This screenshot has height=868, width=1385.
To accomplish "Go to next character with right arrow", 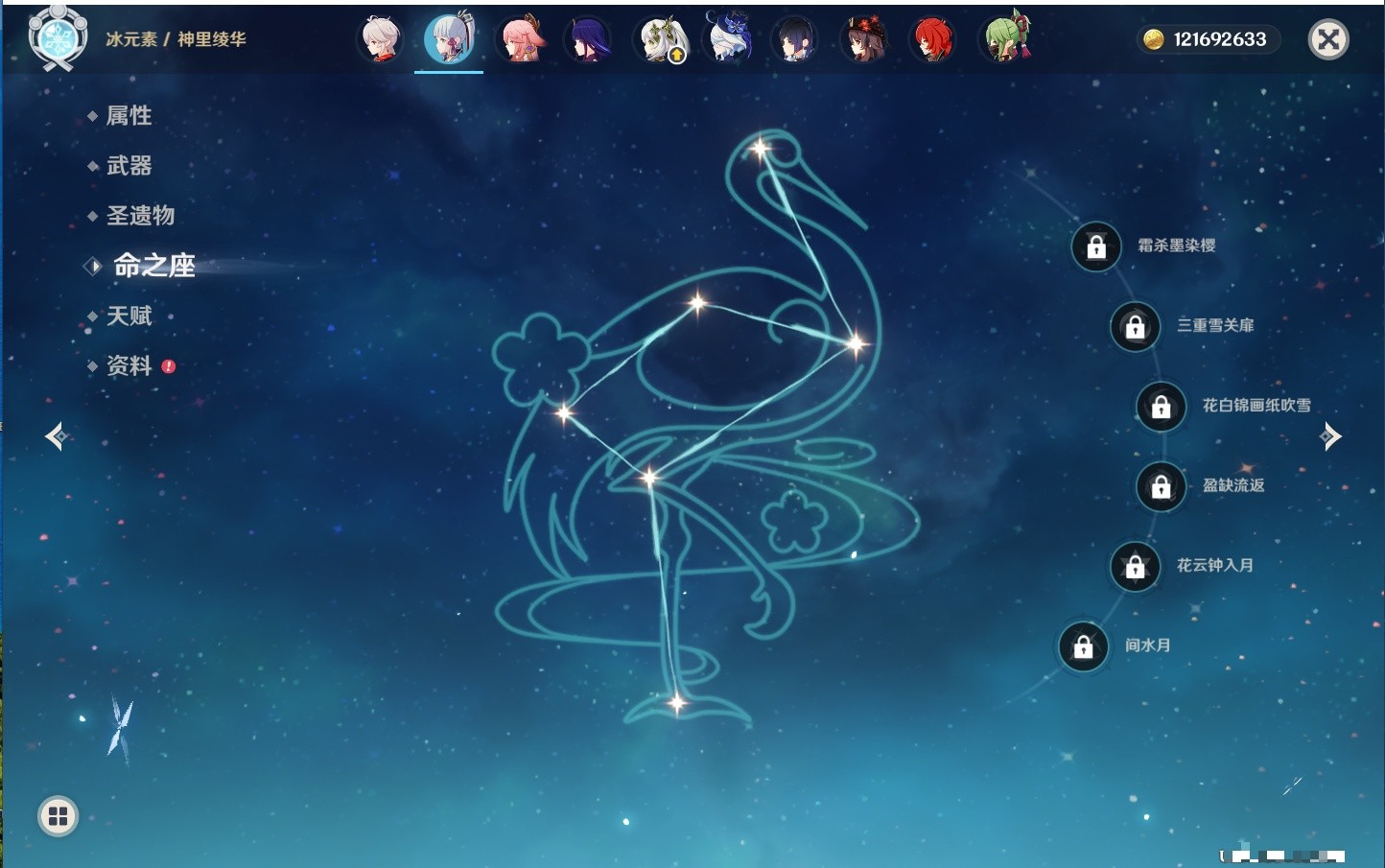I will tap(1330, 436).
